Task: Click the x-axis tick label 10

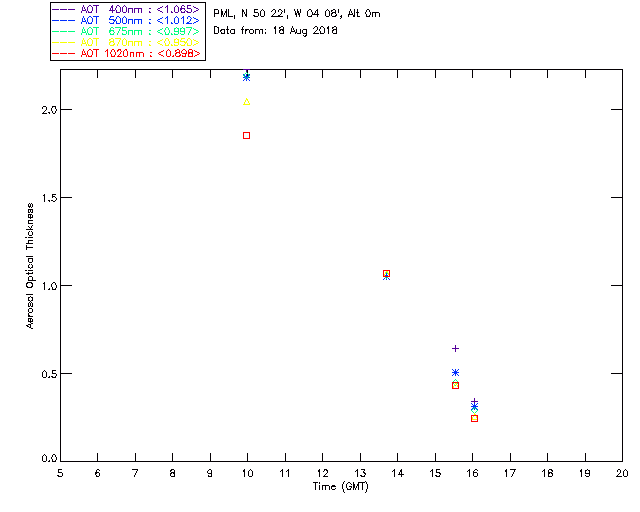Action: (247, 473)
